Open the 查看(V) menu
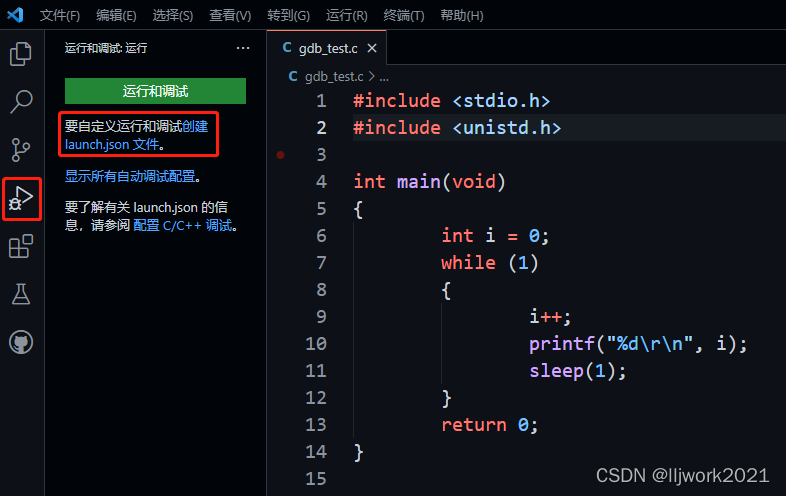 [x=230, y=16]
